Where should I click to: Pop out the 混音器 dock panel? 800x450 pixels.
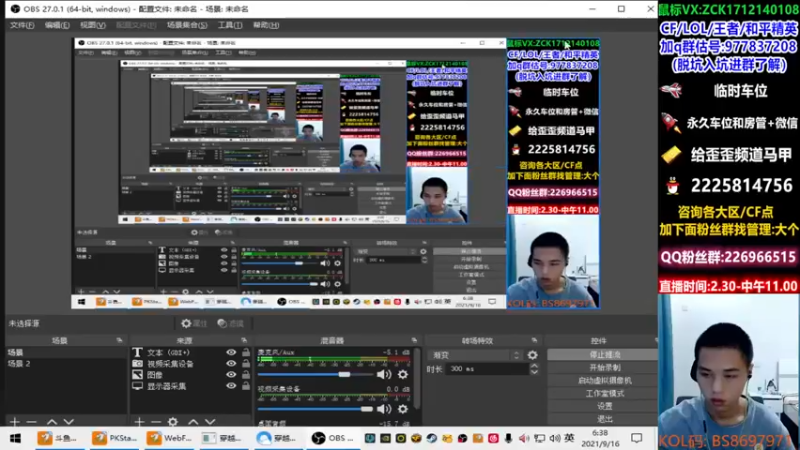pyautogui.click(x=414, y=340)
